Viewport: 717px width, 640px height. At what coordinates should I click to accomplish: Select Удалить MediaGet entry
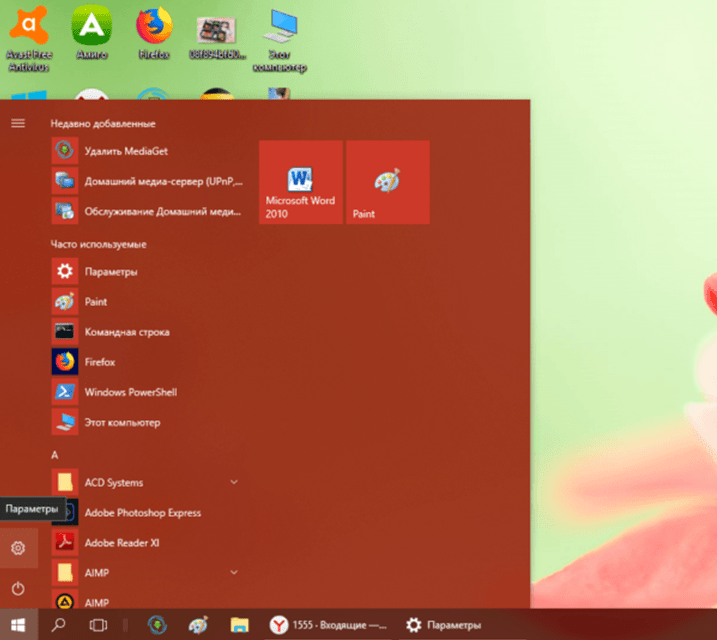(x=124, y=151)
